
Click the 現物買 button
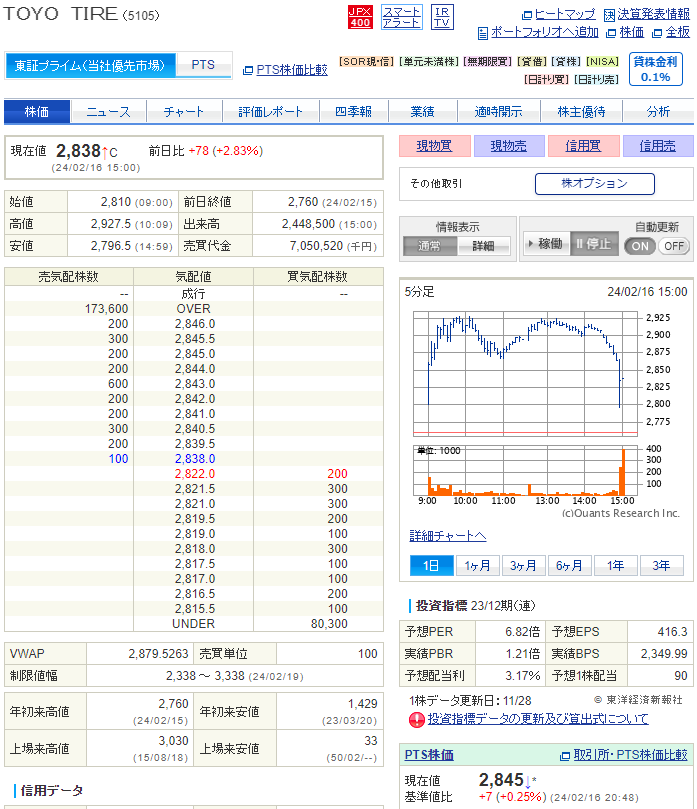(x=434, y=146)
